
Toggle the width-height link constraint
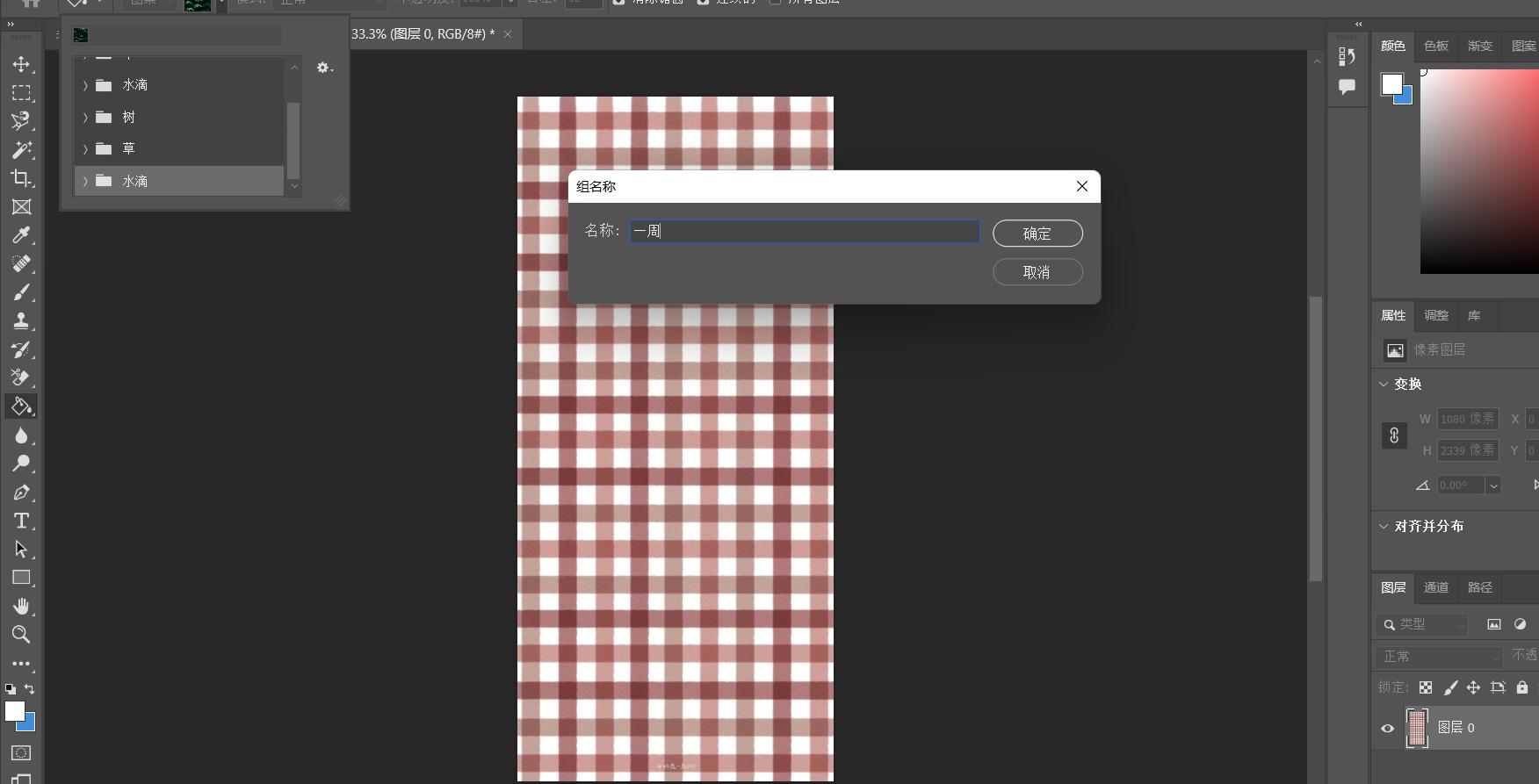(1394, 435)
